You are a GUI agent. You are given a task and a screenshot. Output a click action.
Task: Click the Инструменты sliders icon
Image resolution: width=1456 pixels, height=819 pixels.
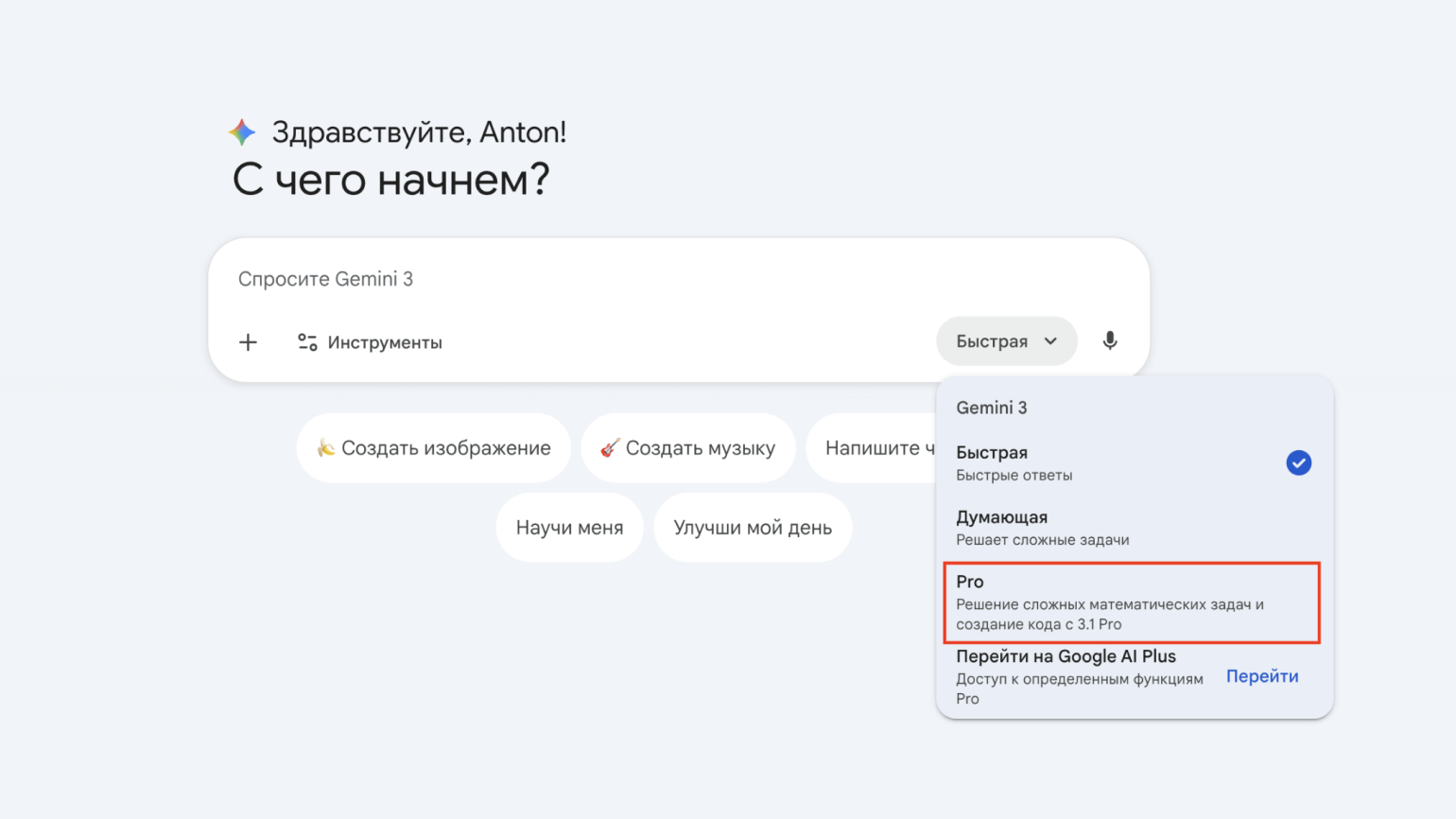point(307,342)
